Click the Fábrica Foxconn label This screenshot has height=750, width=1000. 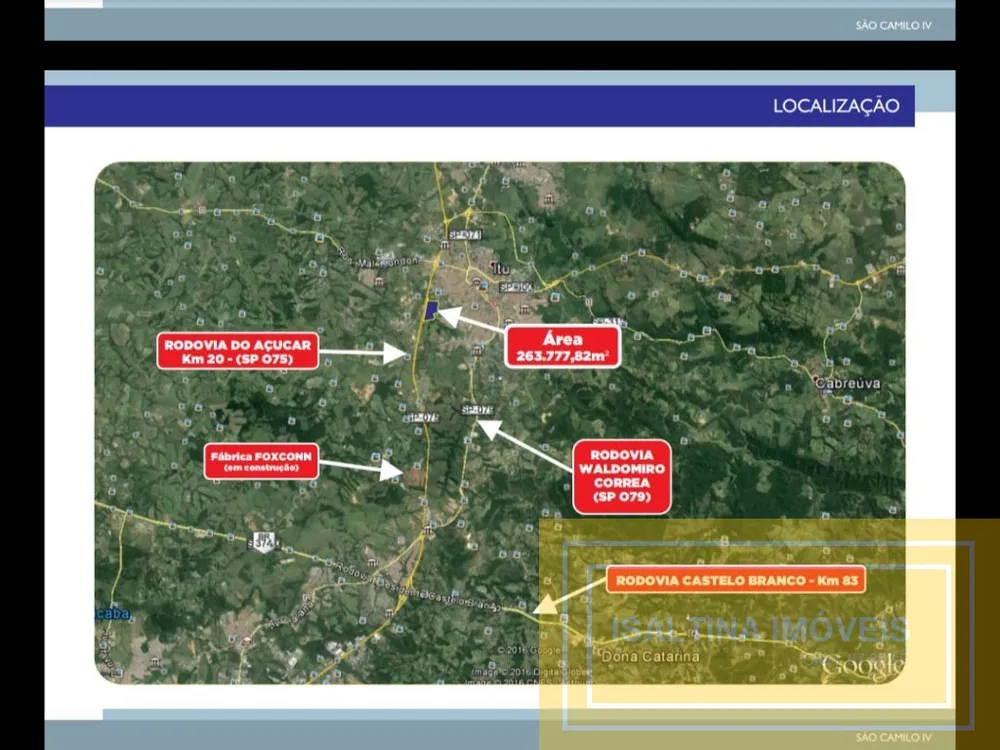pos(261,461)
